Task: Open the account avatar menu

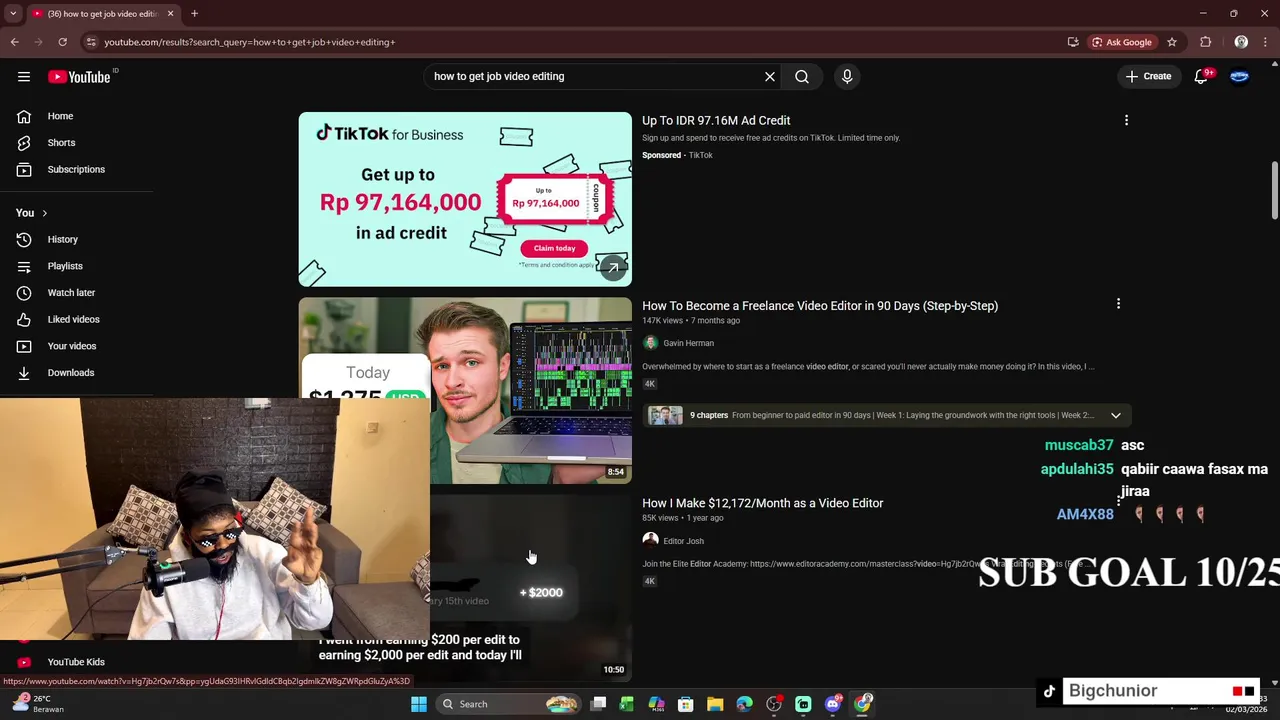Action: coord(1239,76)
